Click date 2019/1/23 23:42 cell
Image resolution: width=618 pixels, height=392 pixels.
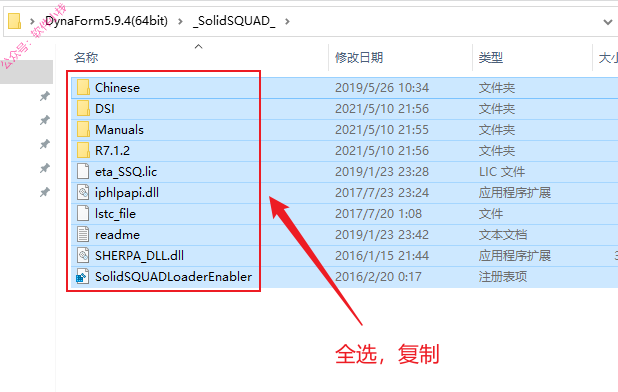coord(382,234)
